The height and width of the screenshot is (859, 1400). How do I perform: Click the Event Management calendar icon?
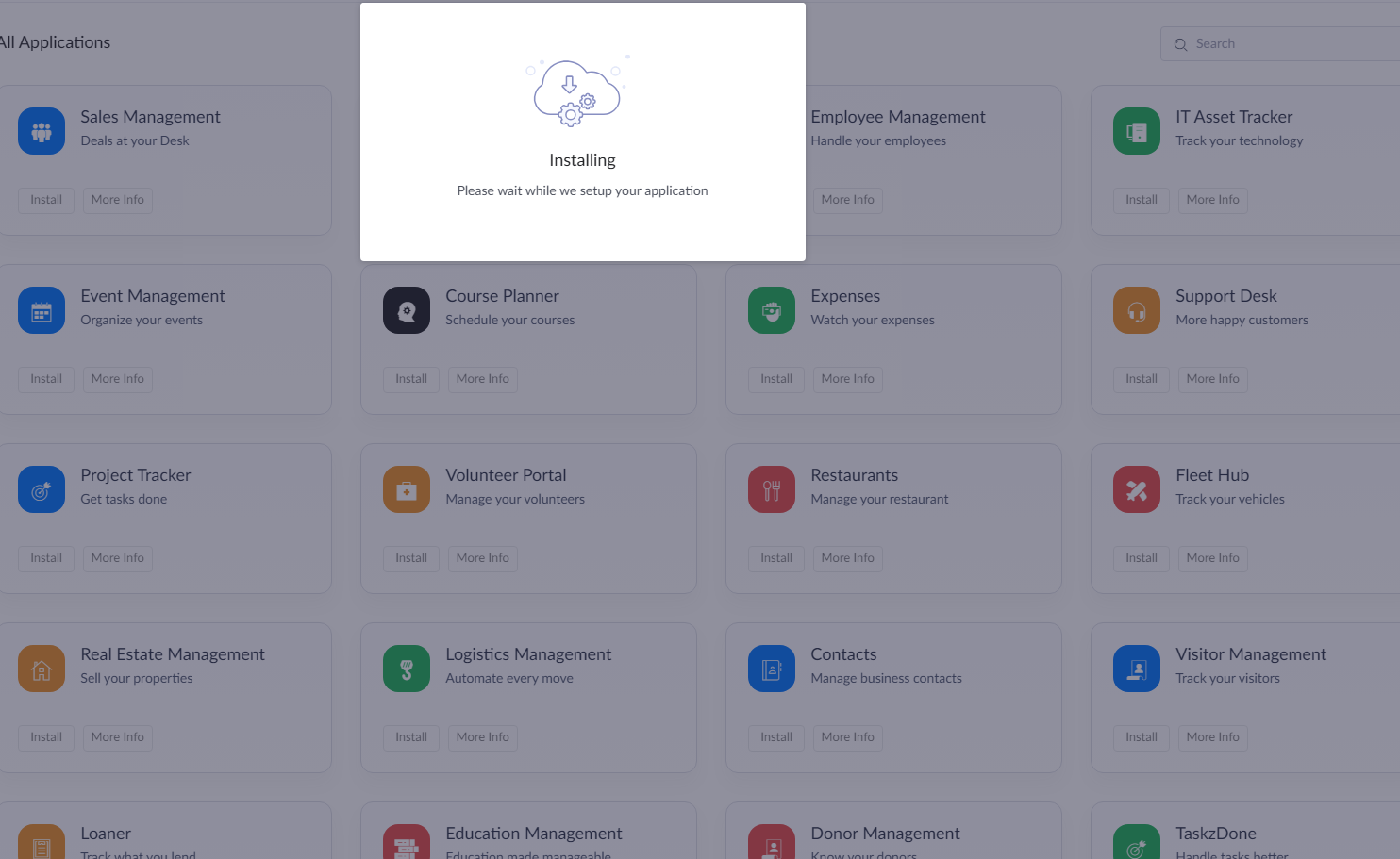(x=42, y=310)
